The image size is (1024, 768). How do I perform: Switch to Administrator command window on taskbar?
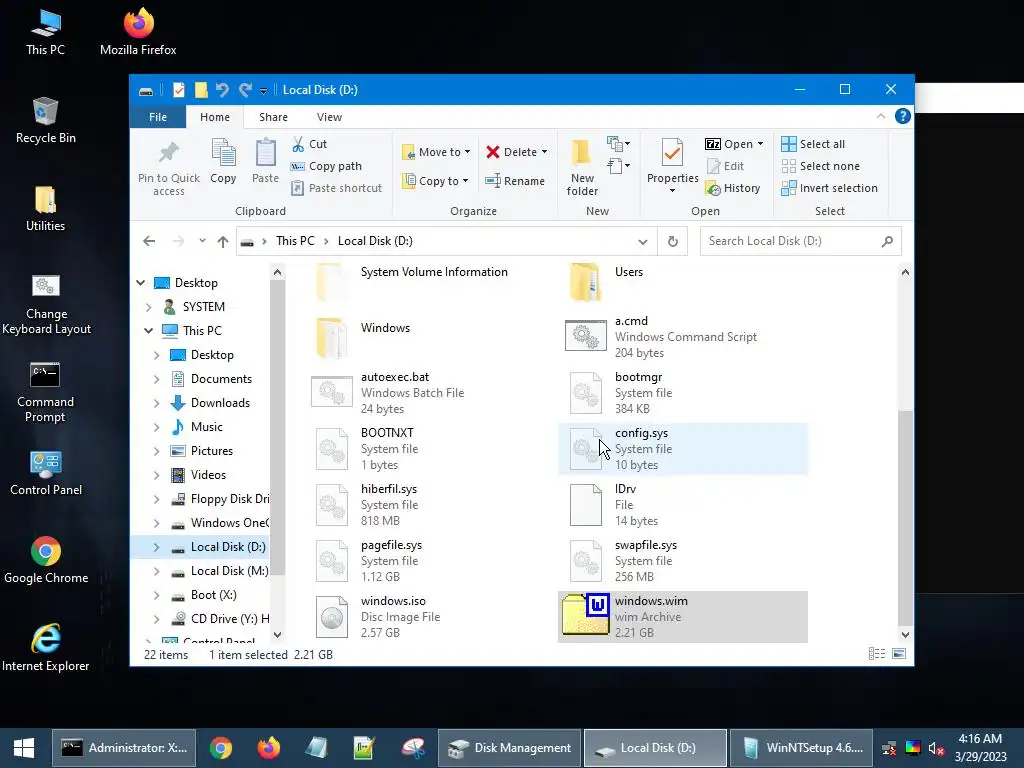click(124, 748)
